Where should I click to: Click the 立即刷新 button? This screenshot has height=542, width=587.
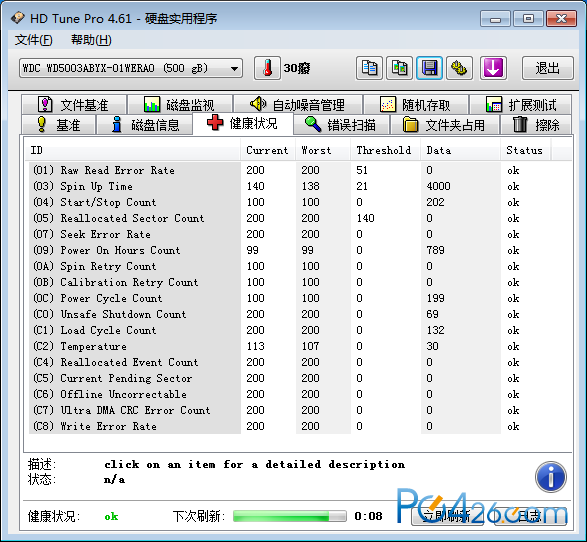(447, 516)
